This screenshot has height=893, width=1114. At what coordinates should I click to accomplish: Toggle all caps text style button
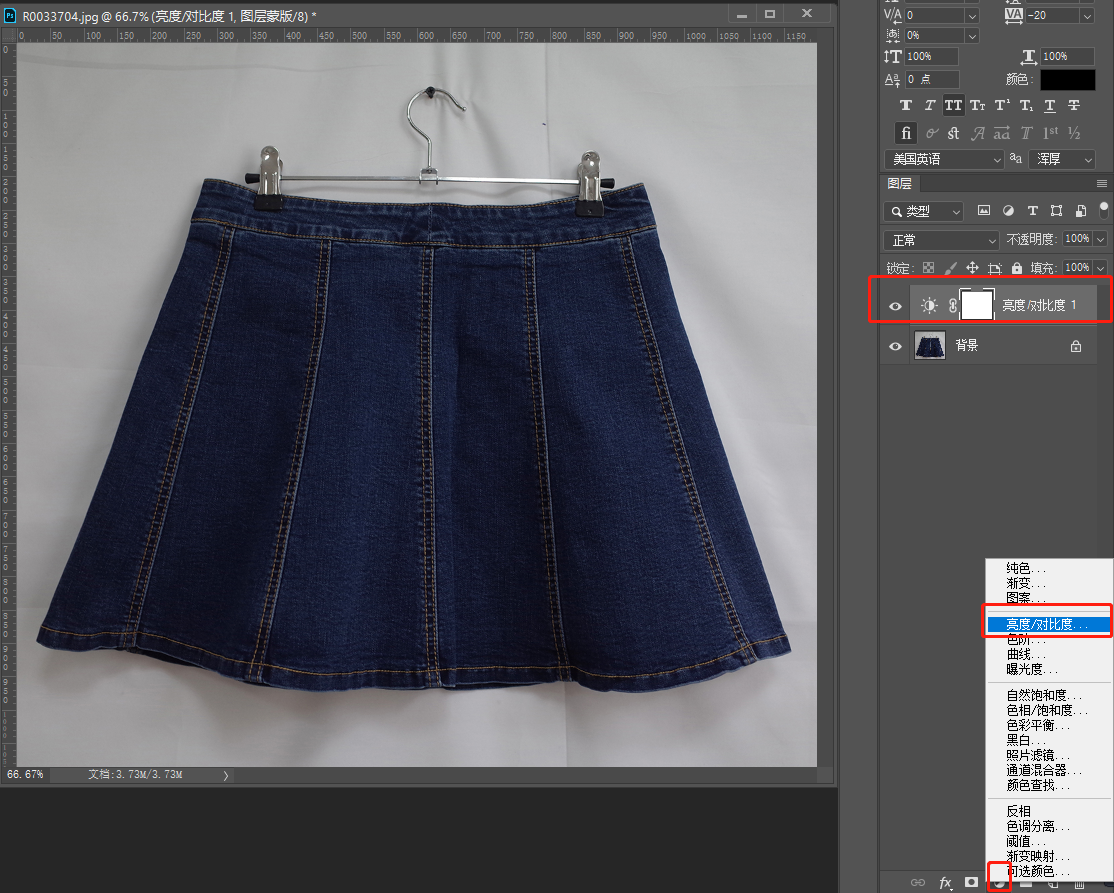953,106
